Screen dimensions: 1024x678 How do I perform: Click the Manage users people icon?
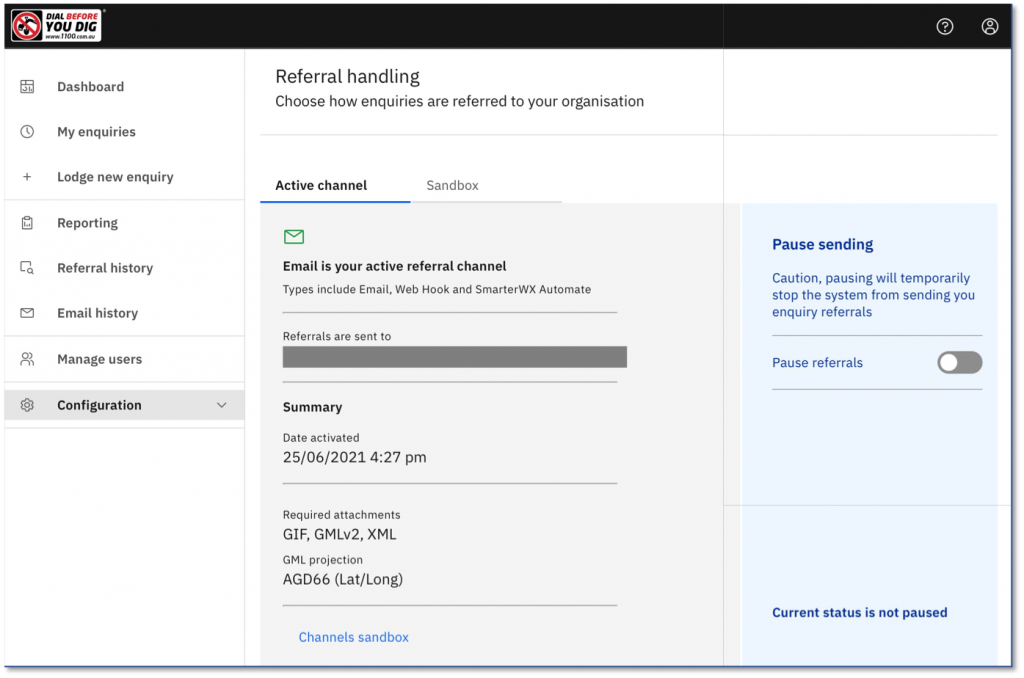[28, 358]
